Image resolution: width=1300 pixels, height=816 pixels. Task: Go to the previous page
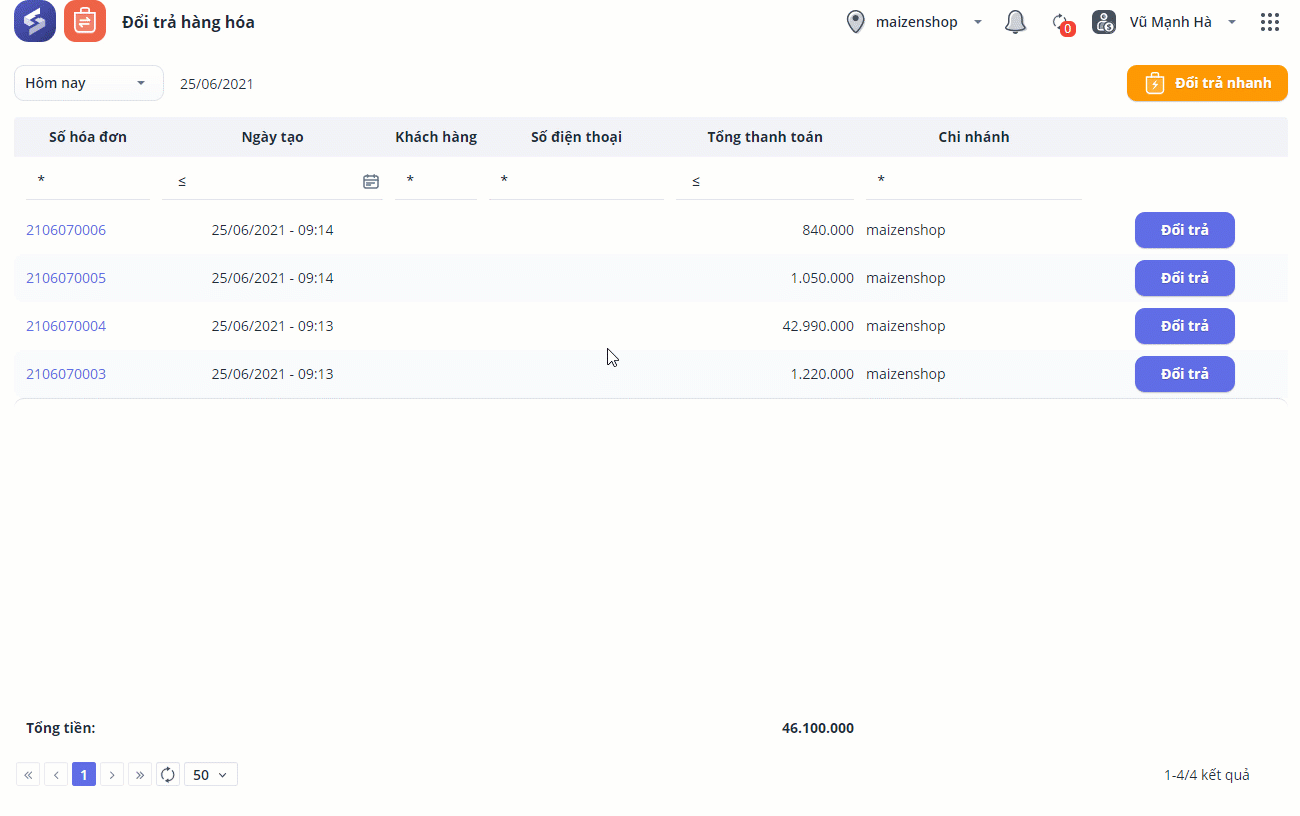click(56, 774)
